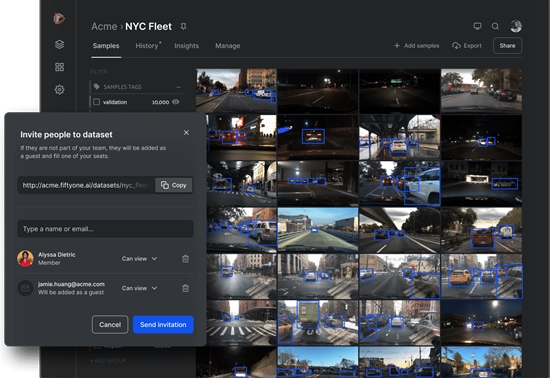The height and width of the screenshot is (378, 550).
Task: Click Send invitation
Action: 163,324
